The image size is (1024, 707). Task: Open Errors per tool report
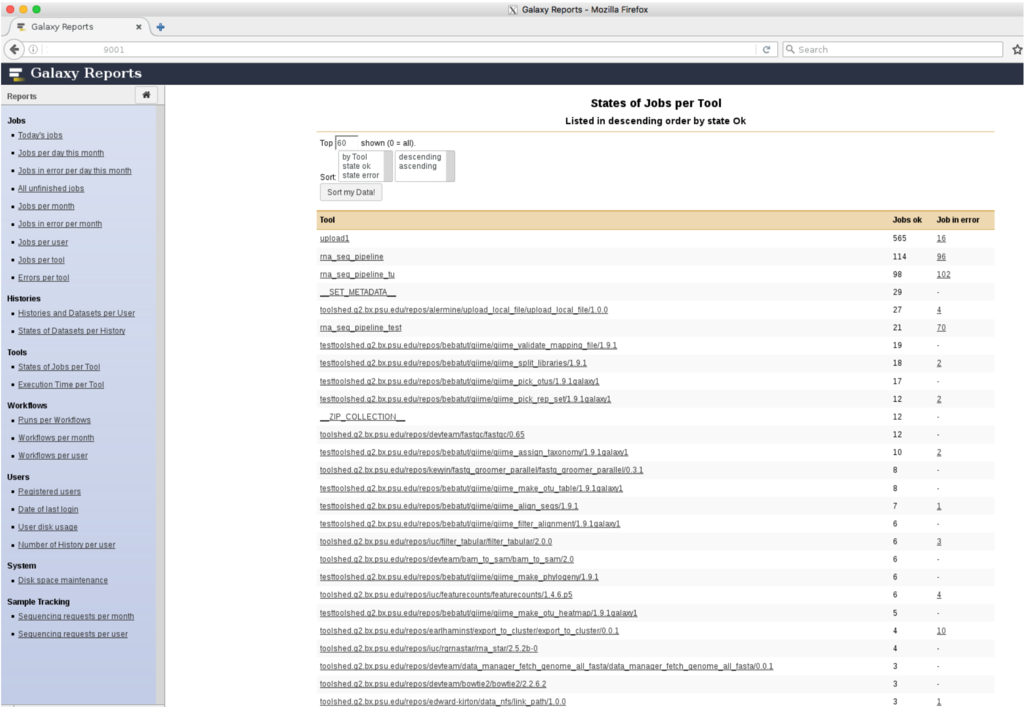coord(43,277)
